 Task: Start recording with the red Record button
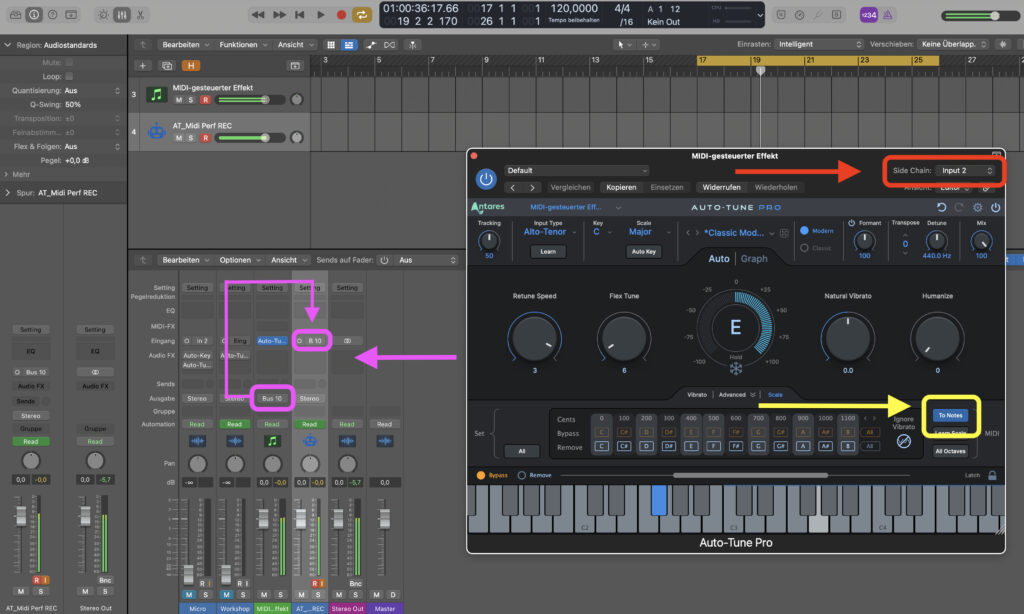[341, 14]
